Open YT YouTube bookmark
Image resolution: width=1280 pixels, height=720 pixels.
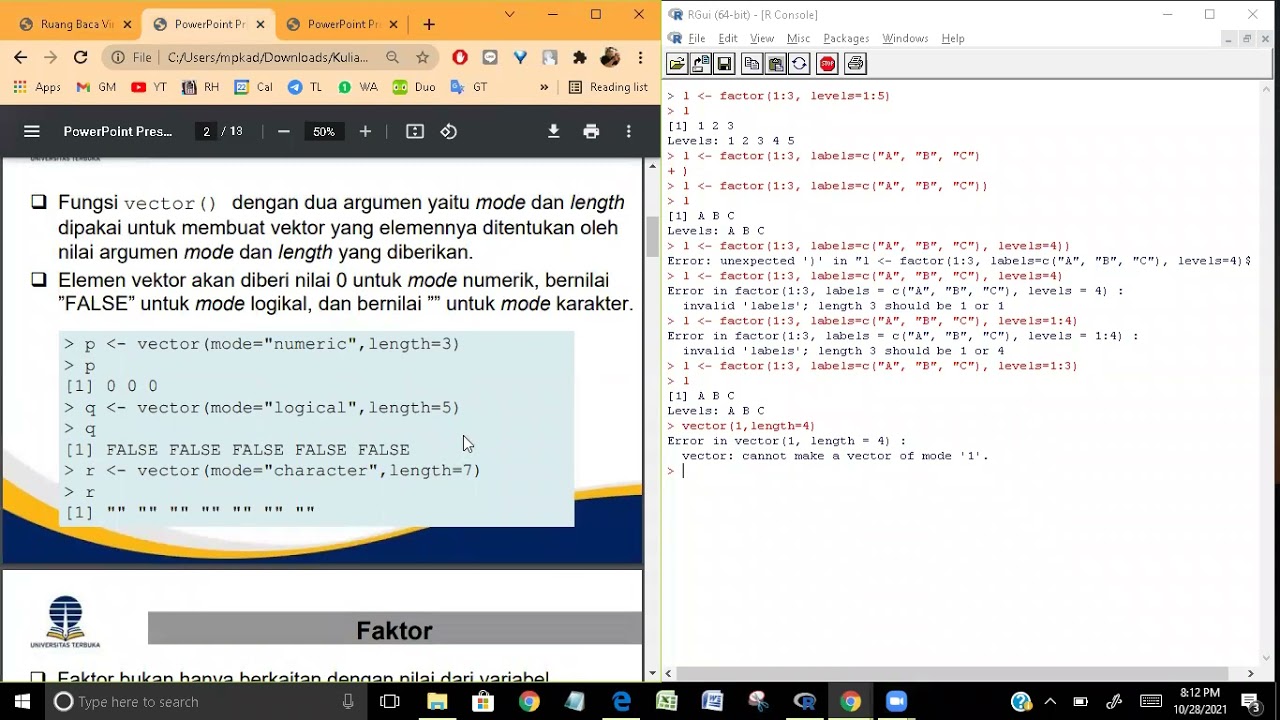coord(150,87)
